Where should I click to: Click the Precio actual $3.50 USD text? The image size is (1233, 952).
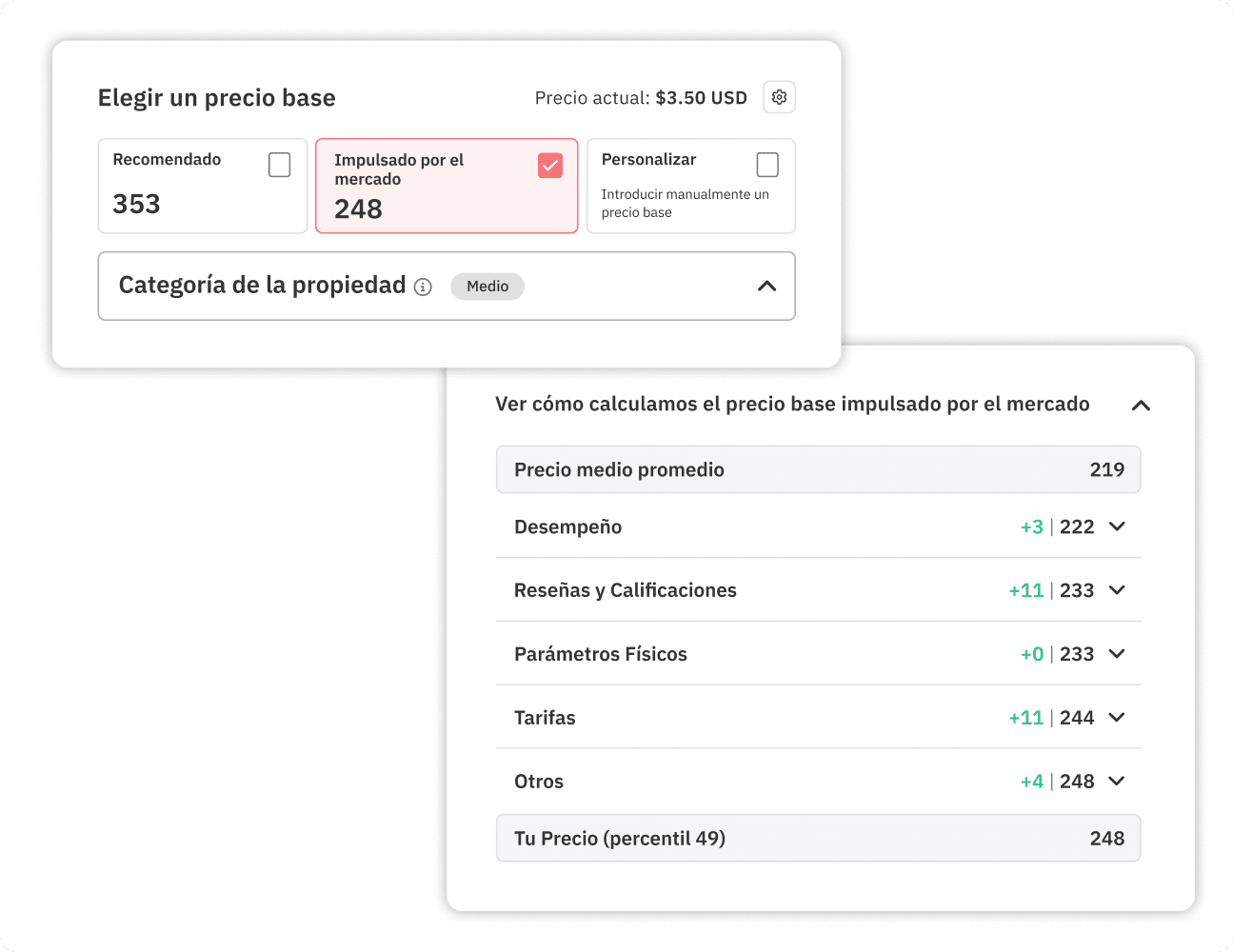(641, 98)
